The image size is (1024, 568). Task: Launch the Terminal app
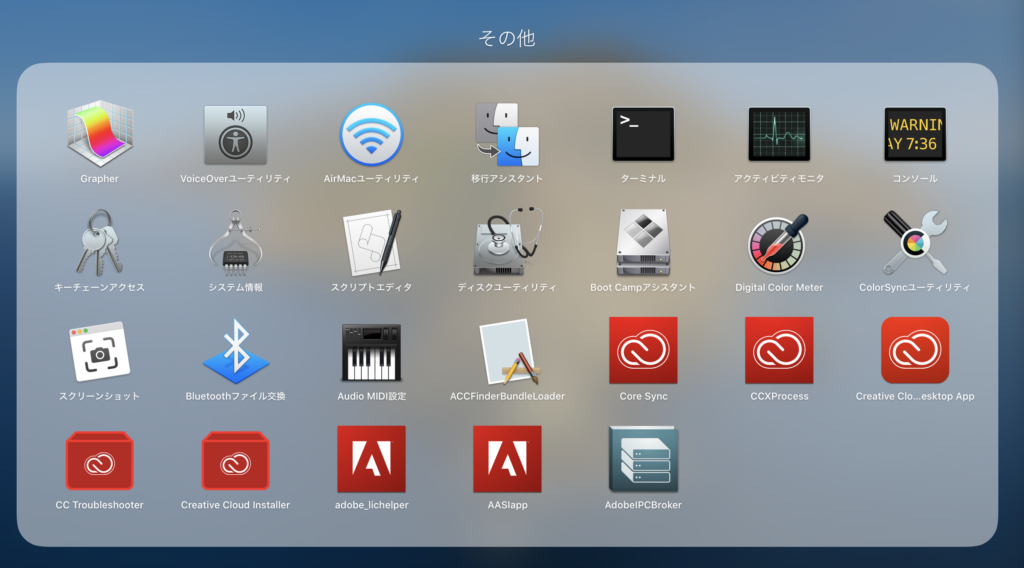point(643,134)
